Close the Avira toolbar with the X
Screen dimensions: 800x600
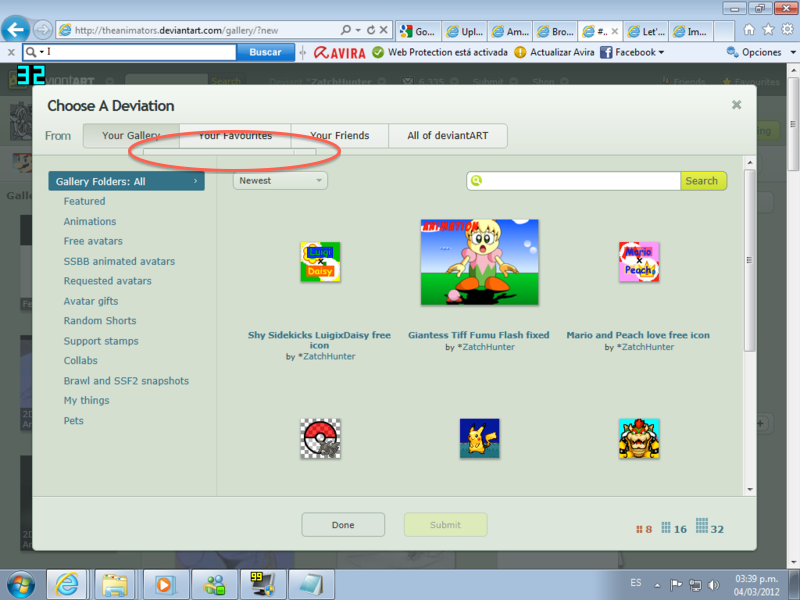11,52
